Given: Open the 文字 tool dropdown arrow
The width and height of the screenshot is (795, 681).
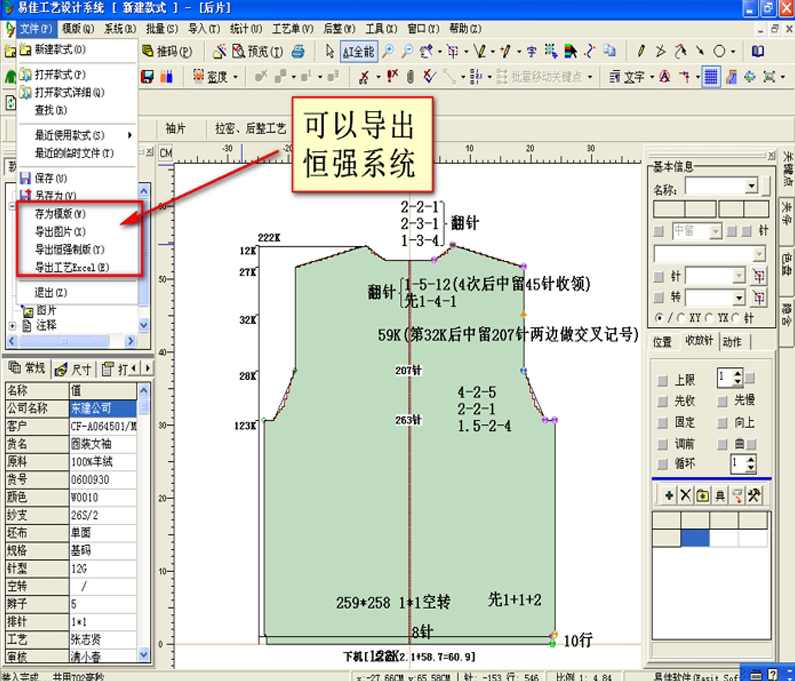Looking at the screenshot, I should tap(652, 77).
